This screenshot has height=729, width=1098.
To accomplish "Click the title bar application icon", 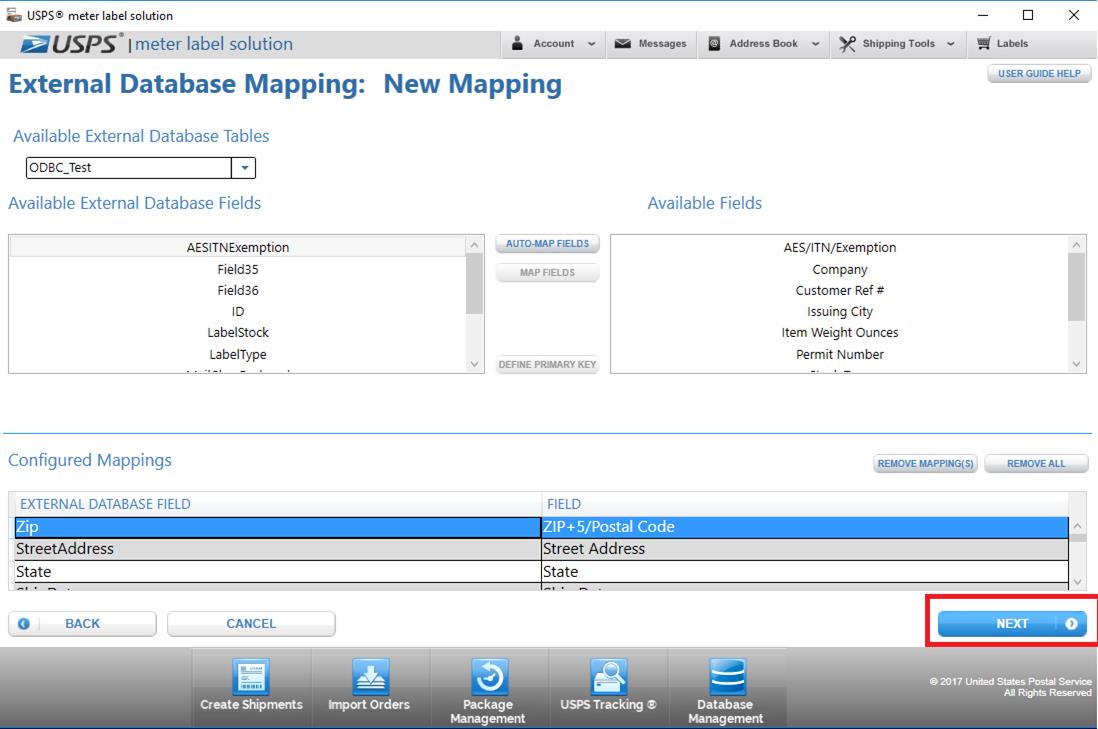I will tap(13, 15).
